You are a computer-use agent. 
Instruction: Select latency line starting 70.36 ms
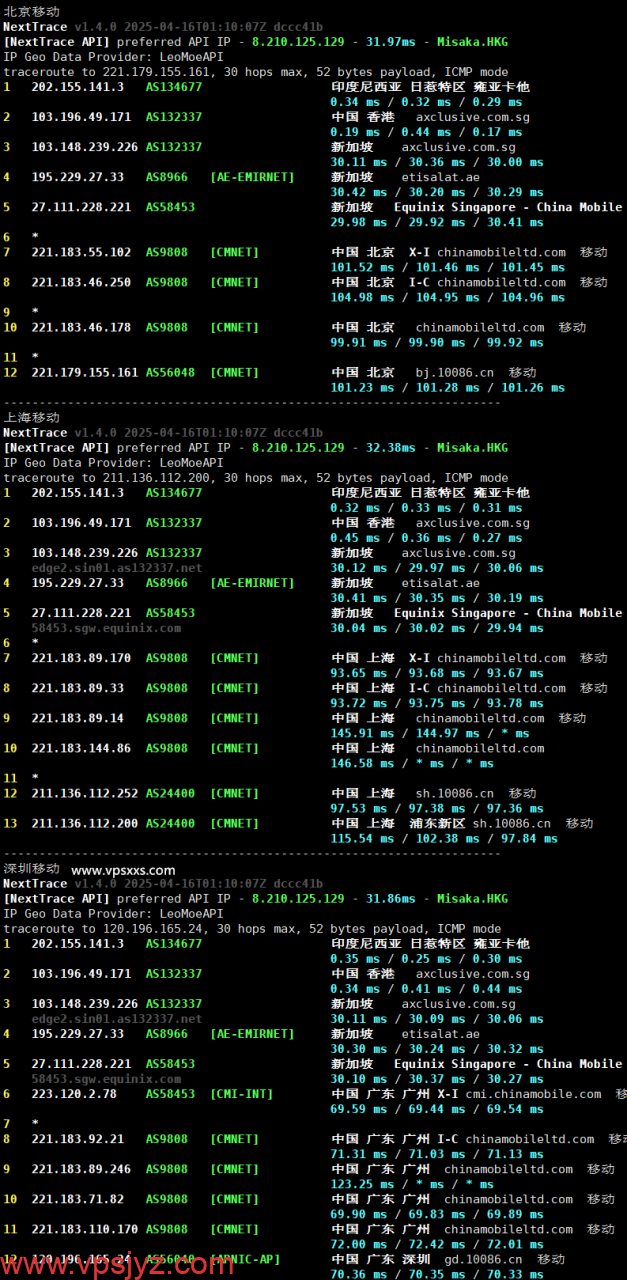tap(437, 1273)
